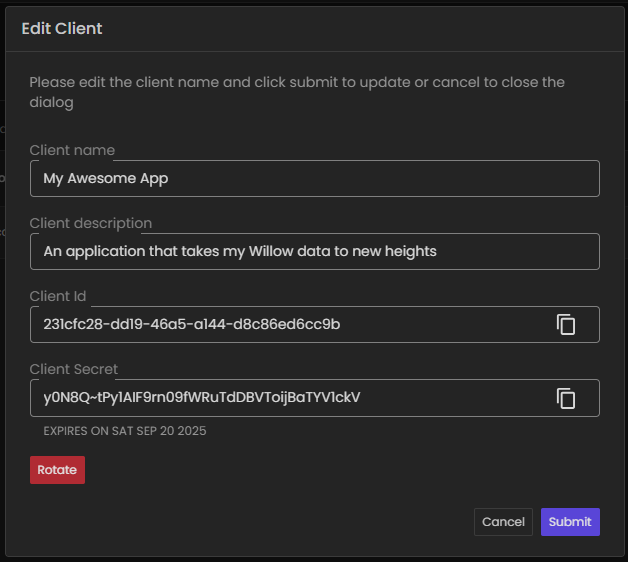Focus the Client name input field
Screen dimensions: 628x562
click(x=314, y=179)
